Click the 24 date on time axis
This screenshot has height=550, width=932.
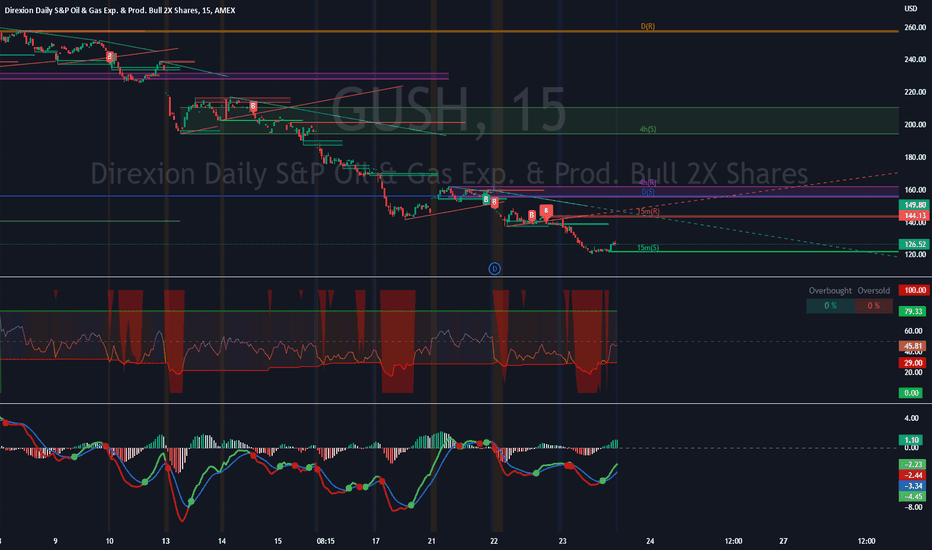(650, 541)
